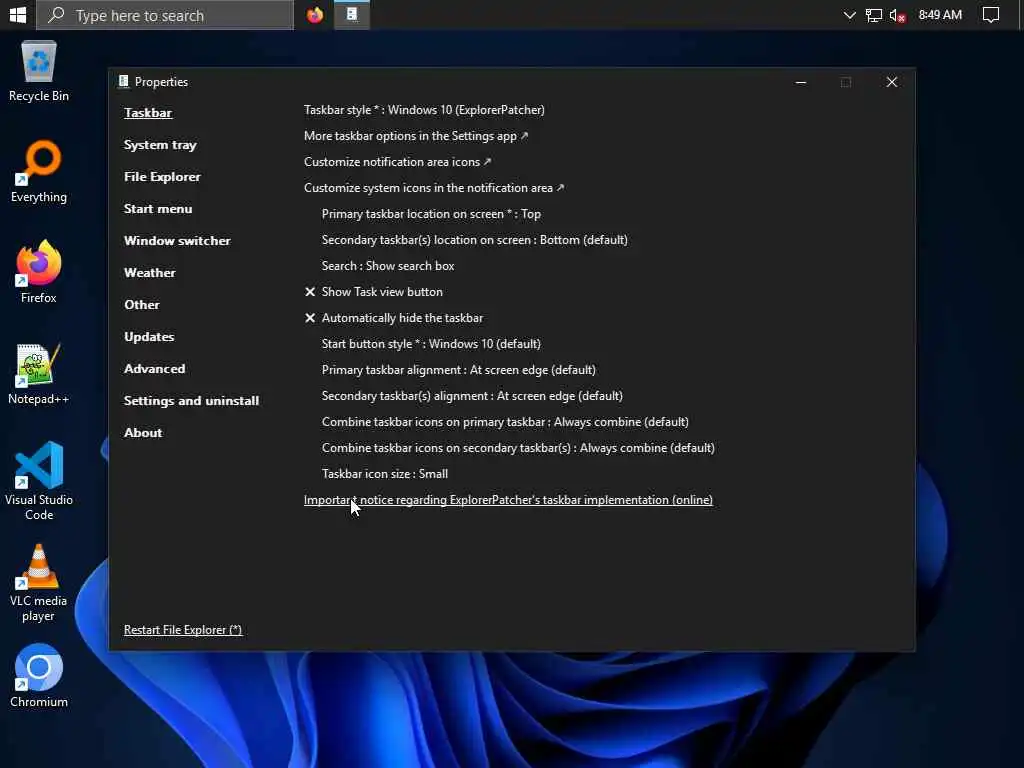Select the Properties app taskbar button
Image resolution: width=1024 pixels, height=768 pixels.
coord(352,14)
